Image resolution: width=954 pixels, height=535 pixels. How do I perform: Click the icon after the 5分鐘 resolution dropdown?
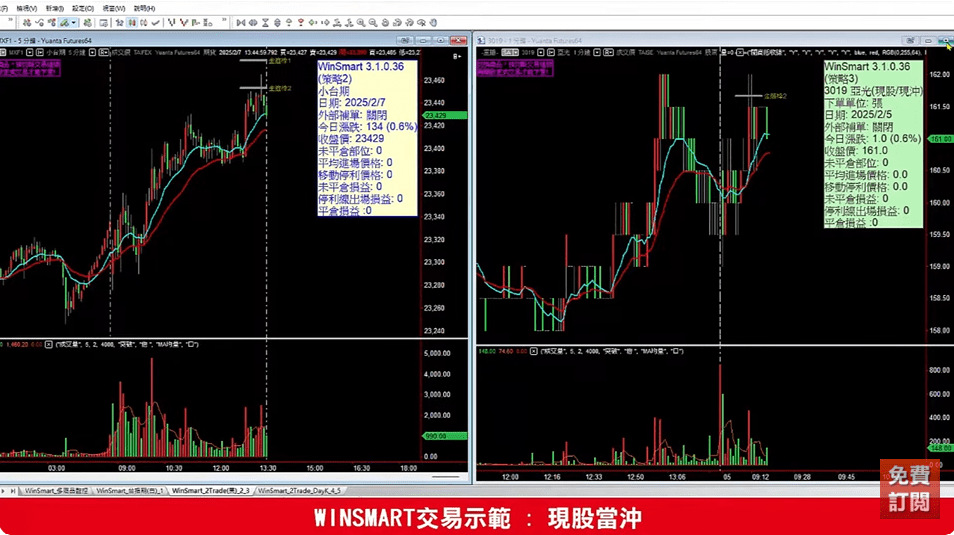tap(103, 53)
